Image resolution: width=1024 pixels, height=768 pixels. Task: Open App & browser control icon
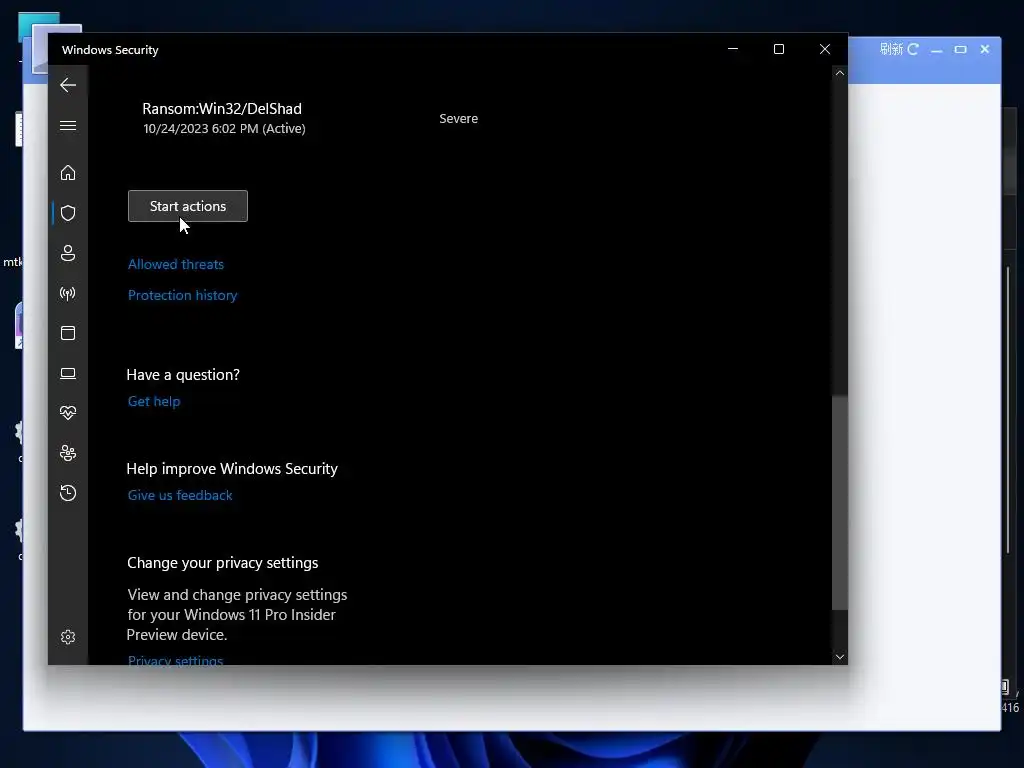pyautogui.click(x=68, y=333)
